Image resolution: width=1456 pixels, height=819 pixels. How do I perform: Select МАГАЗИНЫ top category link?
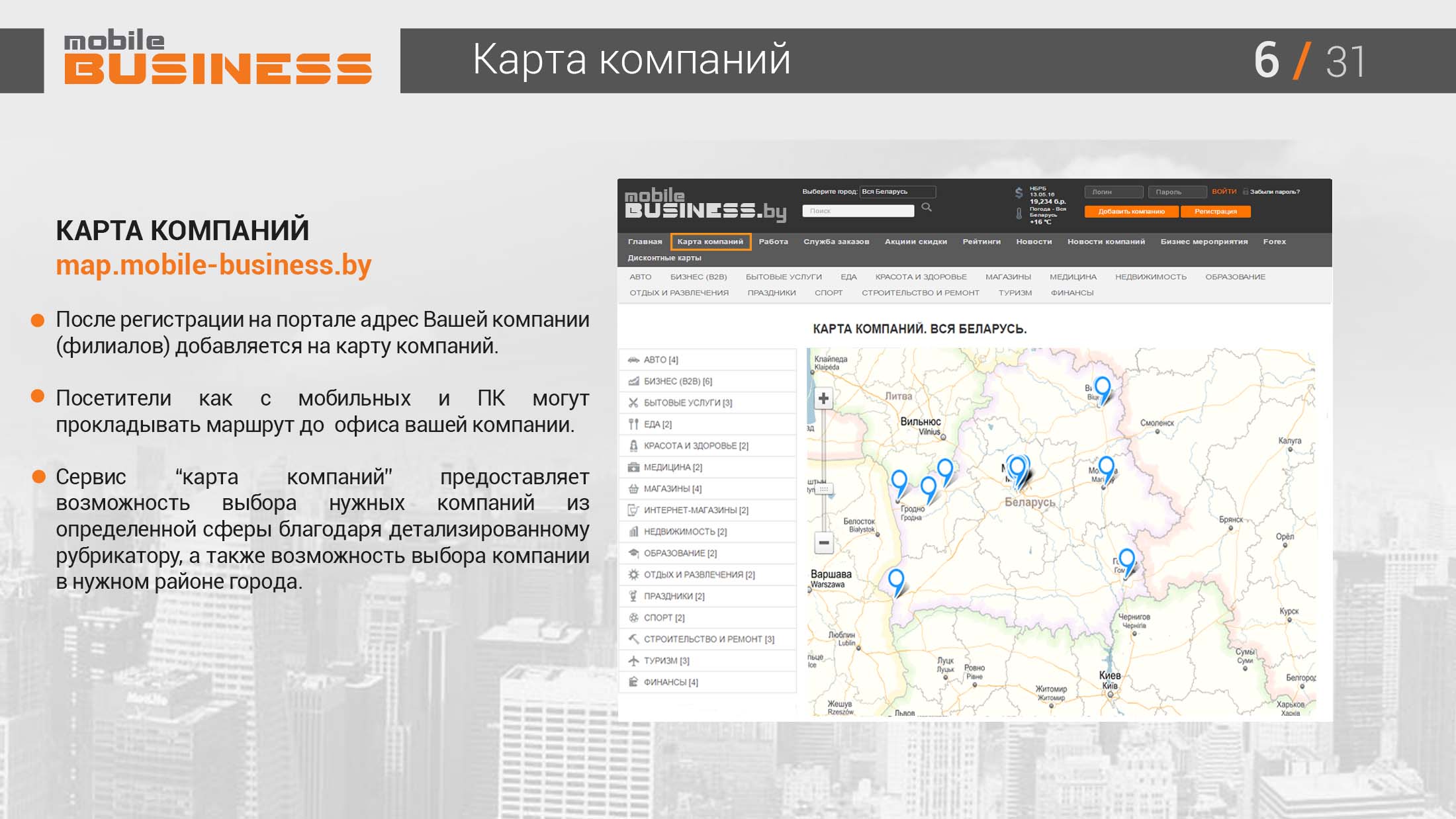tap(1008, 277)
